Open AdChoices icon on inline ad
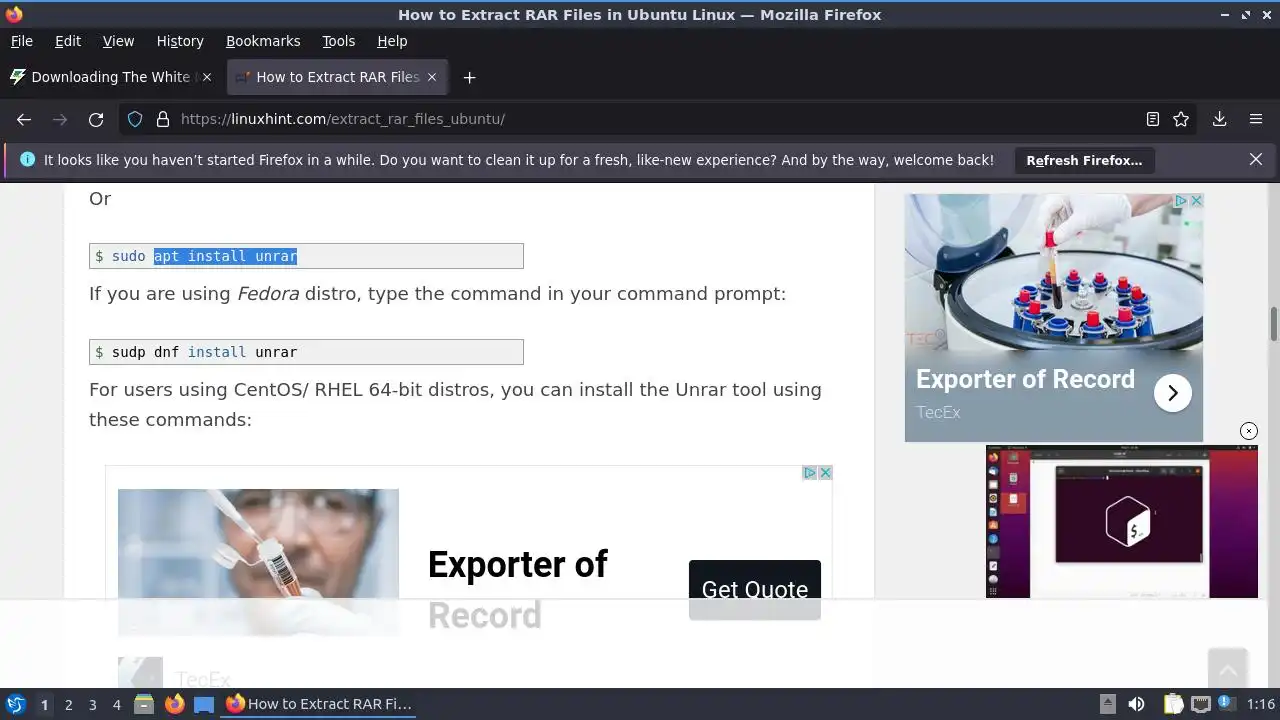This screenshot has width=1280, height=720. [811, 473]
